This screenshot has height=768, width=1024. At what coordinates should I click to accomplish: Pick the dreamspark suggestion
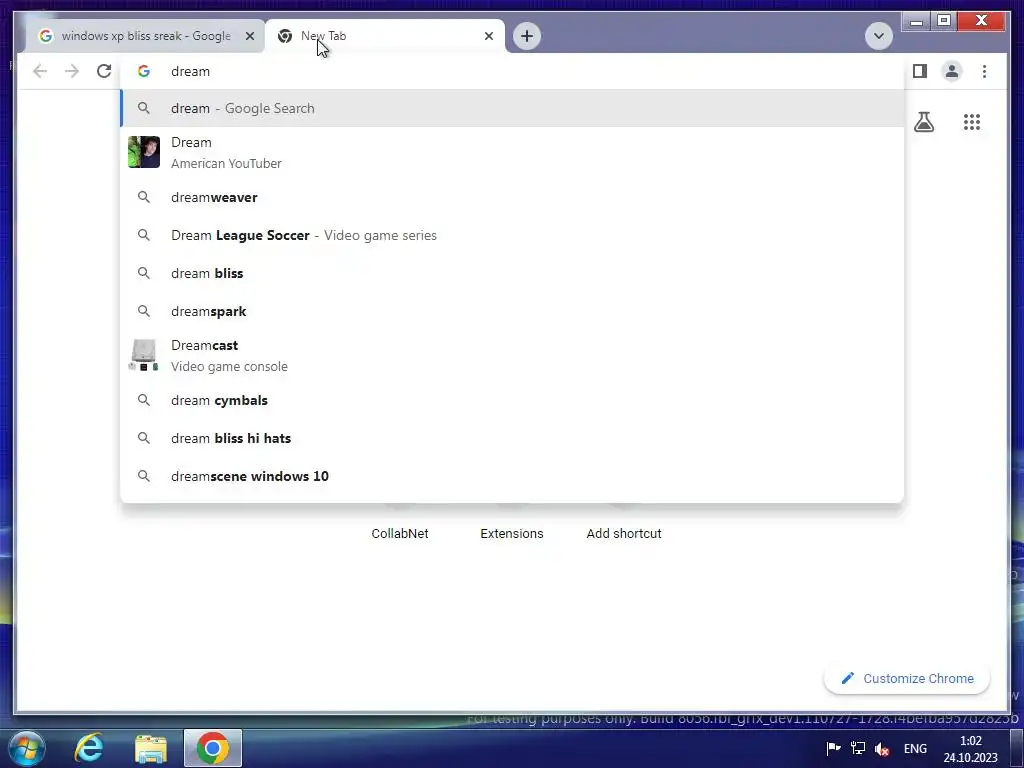[512, 312]
